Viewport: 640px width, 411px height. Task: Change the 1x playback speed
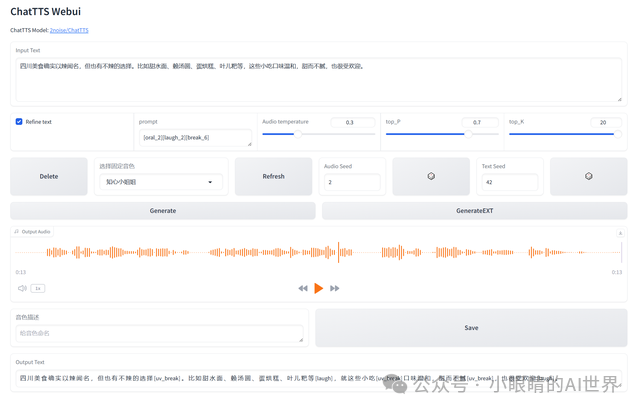point(38,288)
